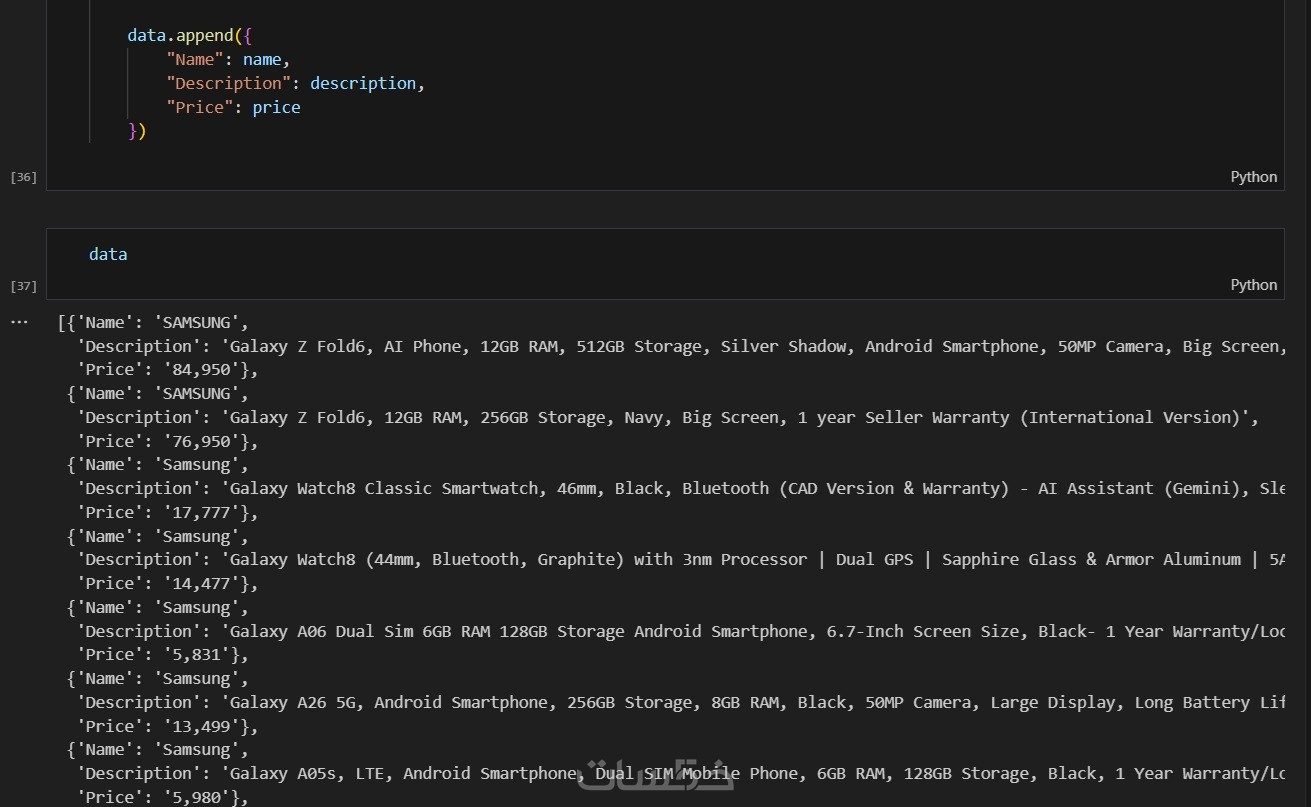Click on the data.append line of code
Screen dimensions: 1311x807
[x=190, y=36]
